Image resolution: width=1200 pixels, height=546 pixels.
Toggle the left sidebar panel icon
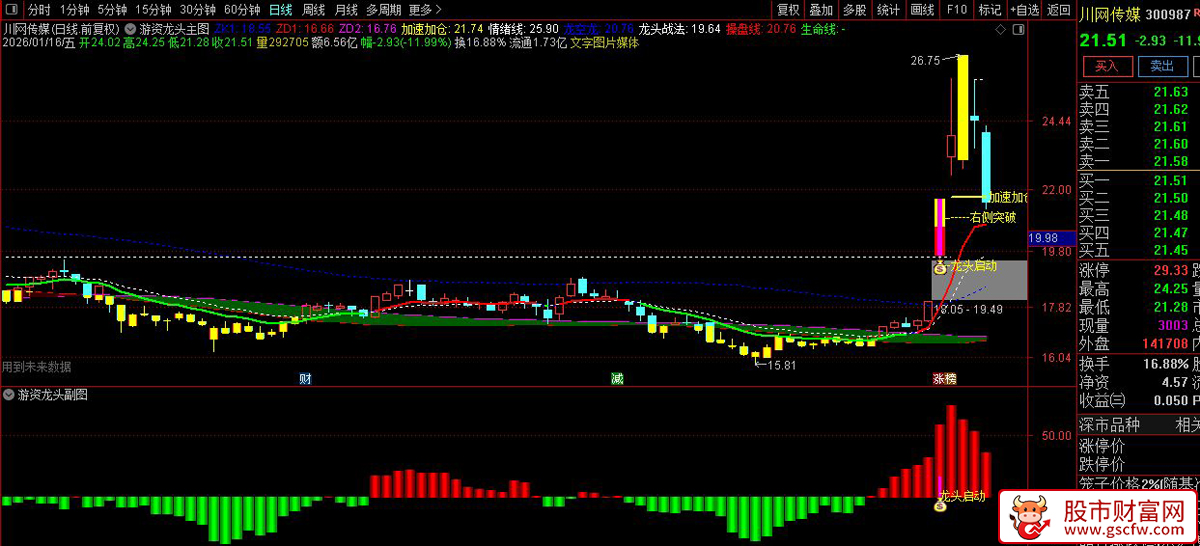(12, 10)
